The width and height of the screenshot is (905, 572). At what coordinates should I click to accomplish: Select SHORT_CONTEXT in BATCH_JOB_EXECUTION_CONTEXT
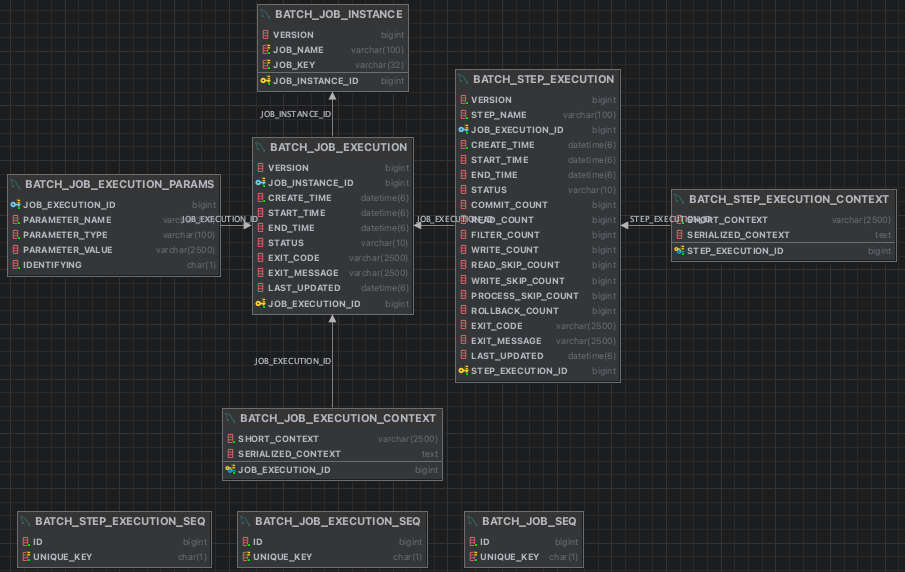(332, 439)
